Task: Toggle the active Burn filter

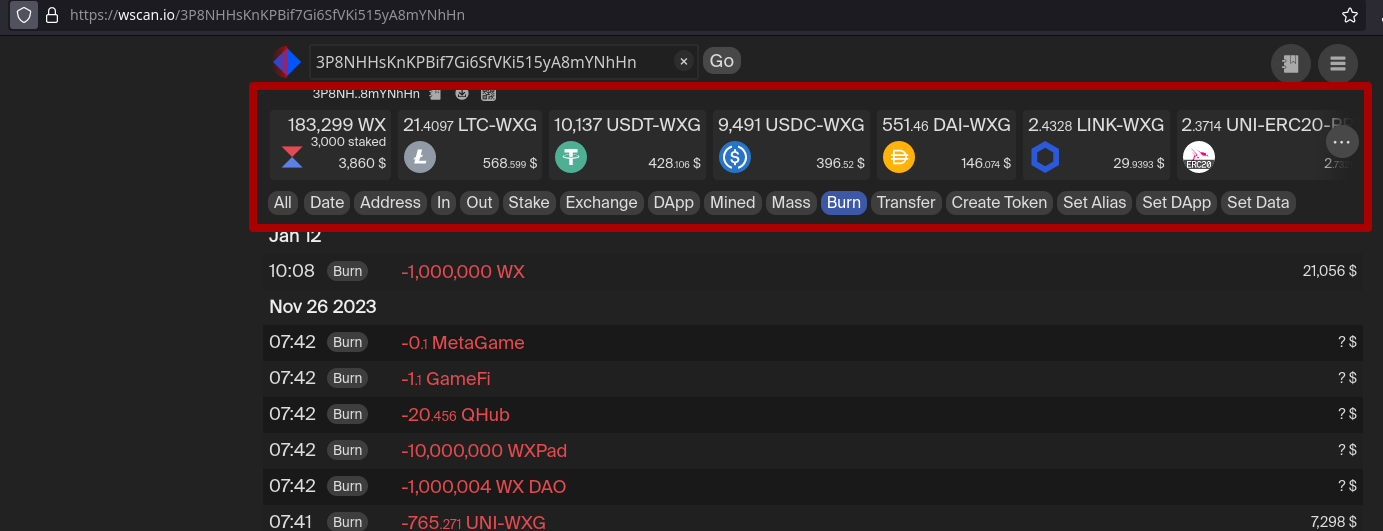Action: [x=844, y=203]
